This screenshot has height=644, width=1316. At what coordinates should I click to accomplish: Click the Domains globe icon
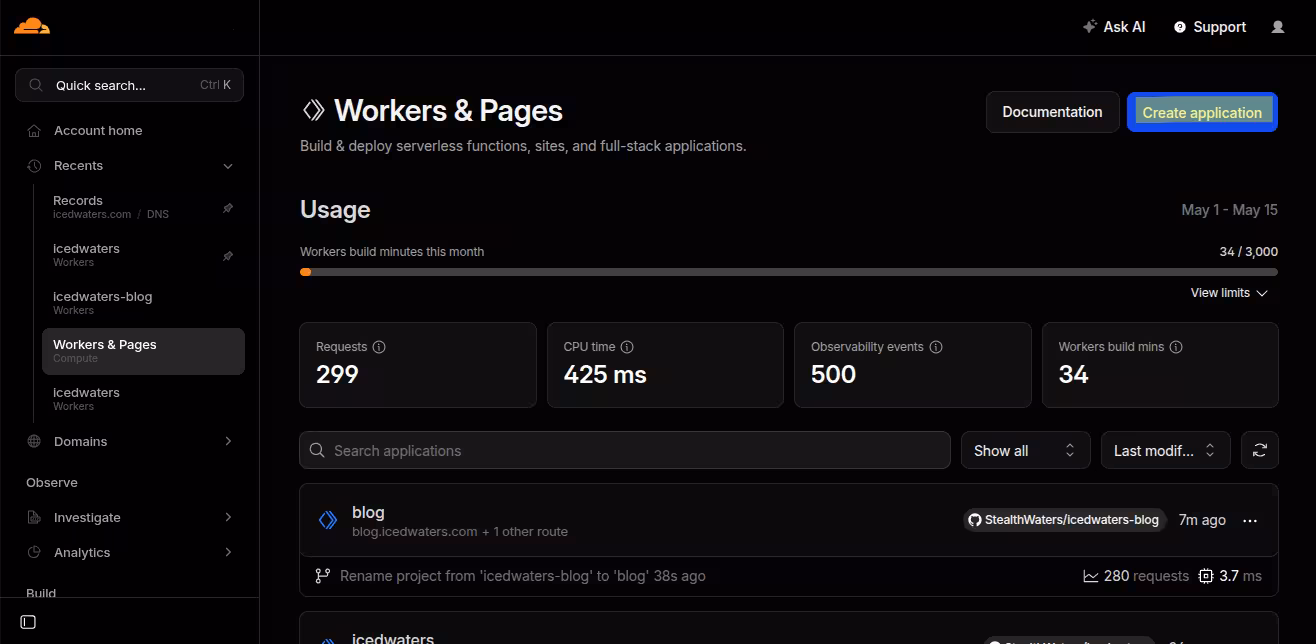(x=34, y=442)
